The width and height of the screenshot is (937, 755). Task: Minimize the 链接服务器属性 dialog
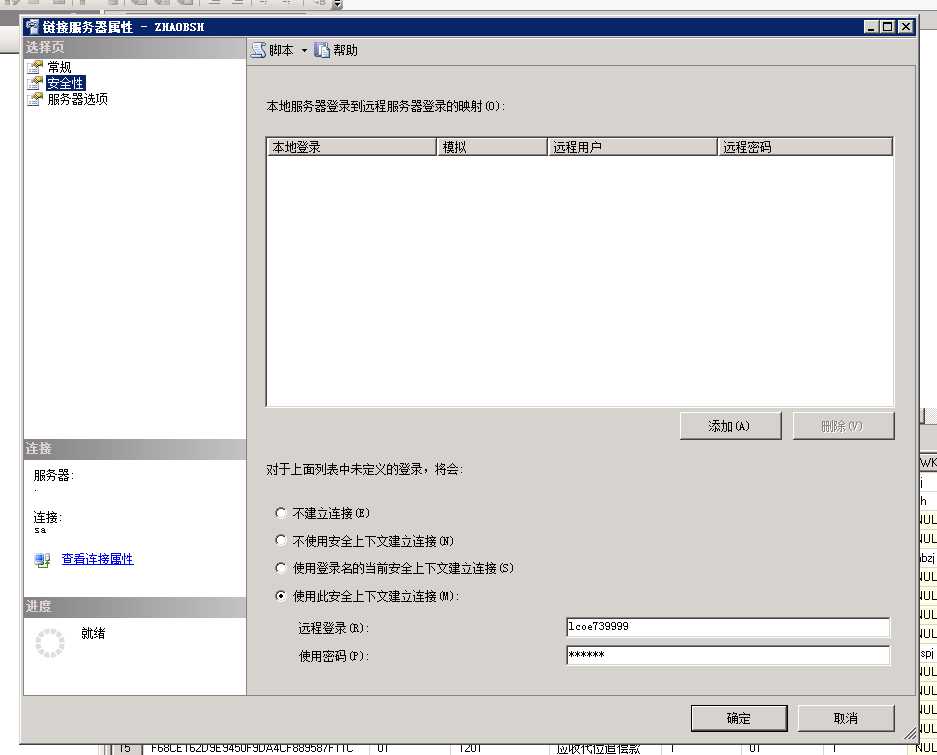coord(871,27)
